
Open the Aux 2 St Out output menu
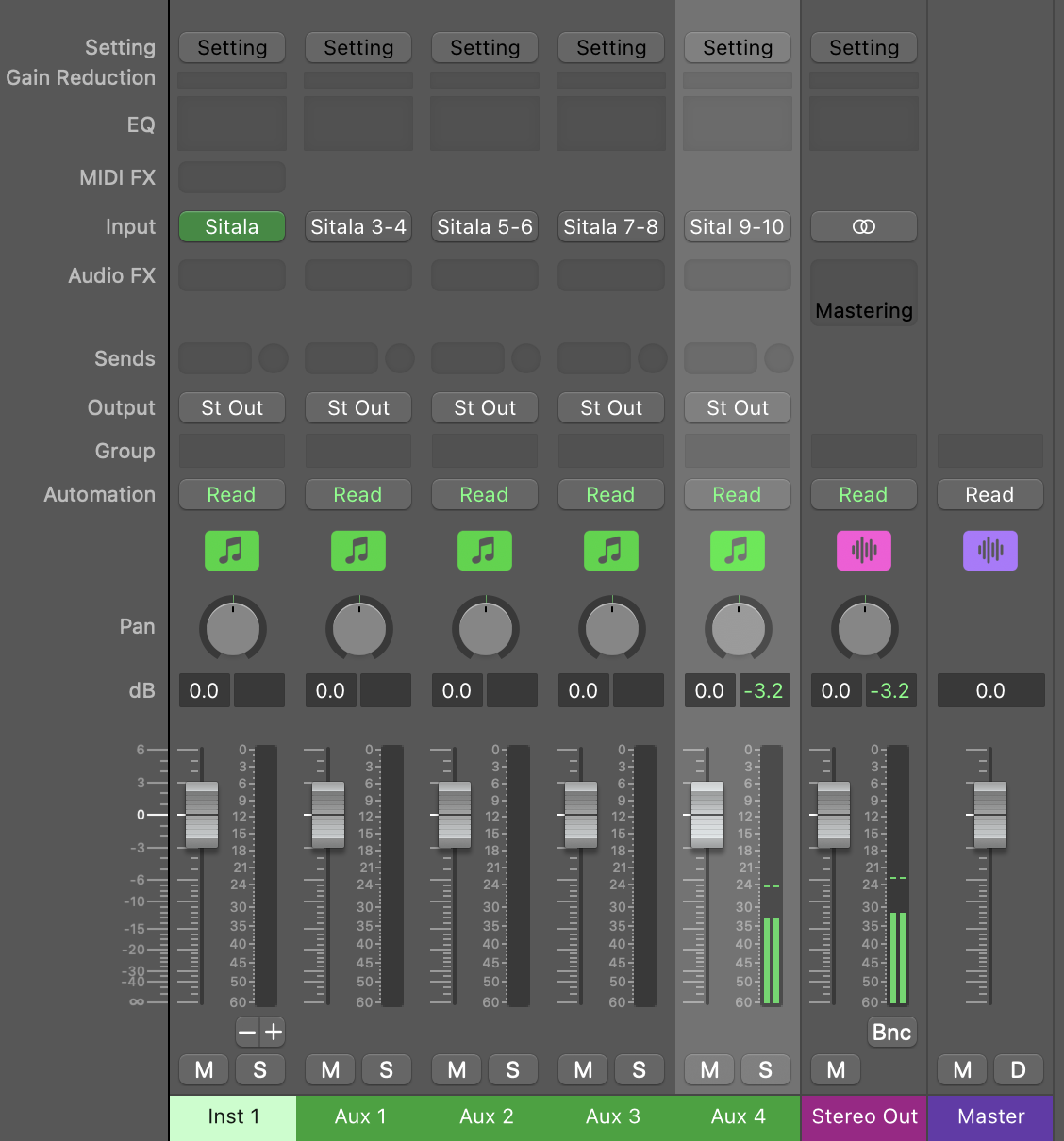[x=485, y=407]
